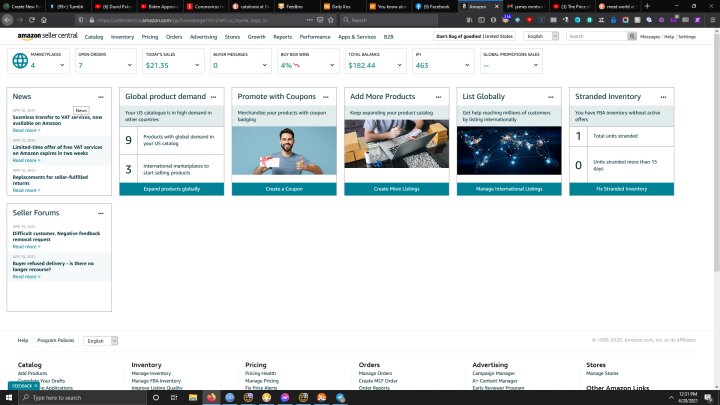720x405 pixels.
Task: Expand the Buyer Messages dropdown
Action: (264, 65)
